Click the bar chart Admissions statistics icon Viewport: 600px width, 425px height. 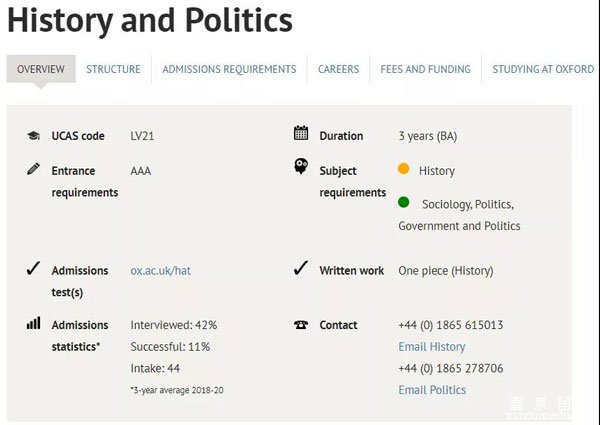(x=33, y=323)
